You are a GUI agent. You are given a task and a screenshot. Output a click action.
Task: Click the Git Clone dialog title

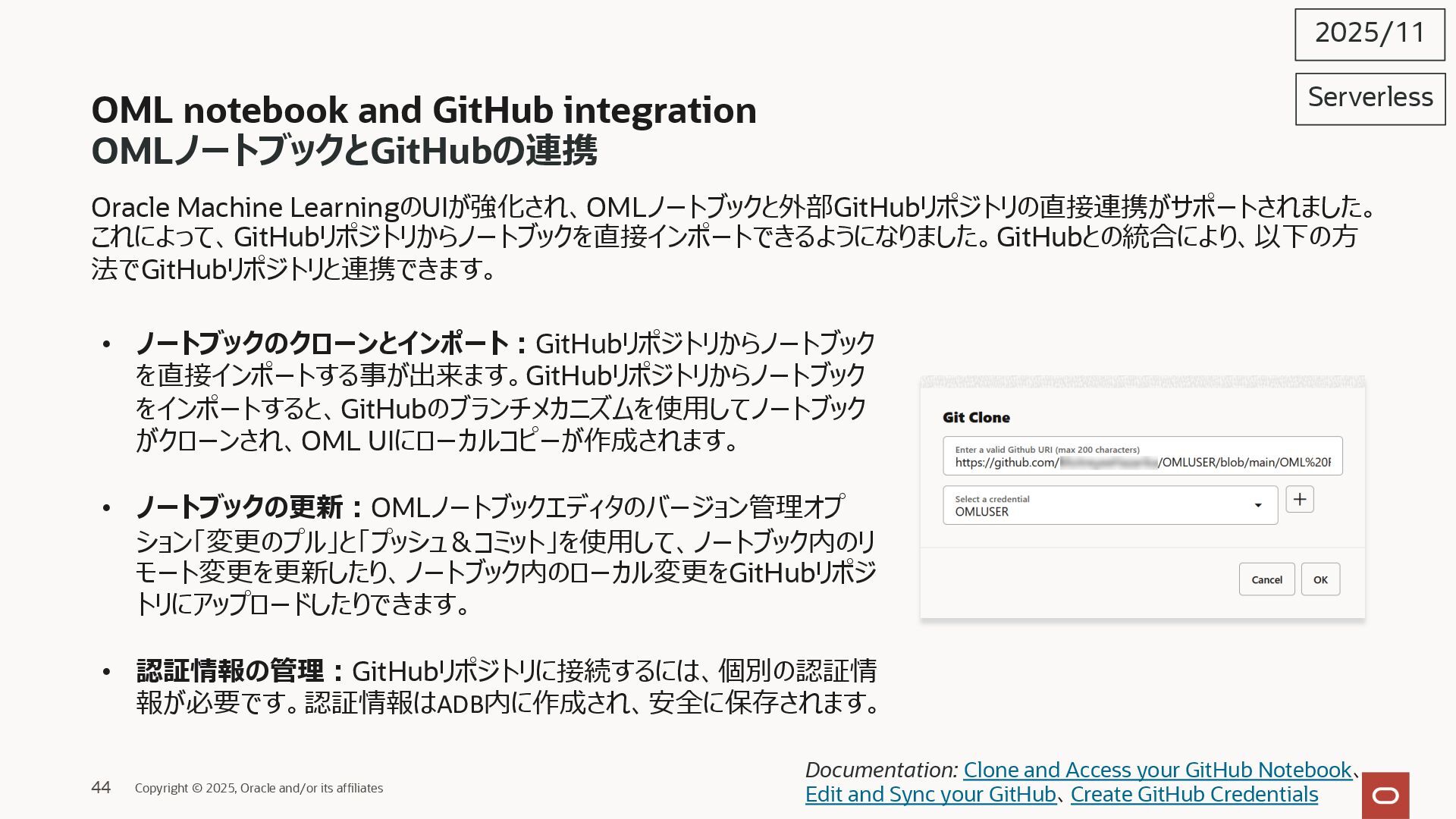pos(976,418)
